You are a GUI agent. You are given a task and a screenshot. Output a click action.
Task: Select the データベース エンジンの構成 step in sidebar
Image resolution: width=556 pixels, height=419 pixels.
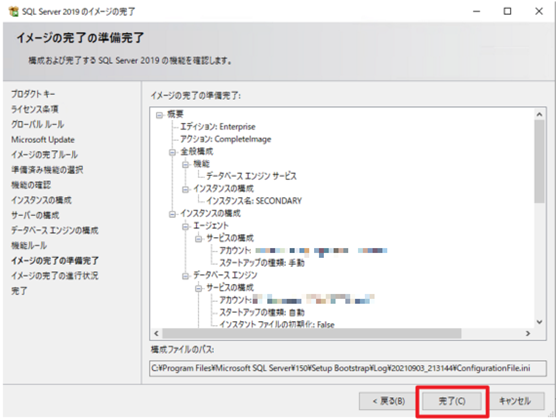(x=55, y=230)
